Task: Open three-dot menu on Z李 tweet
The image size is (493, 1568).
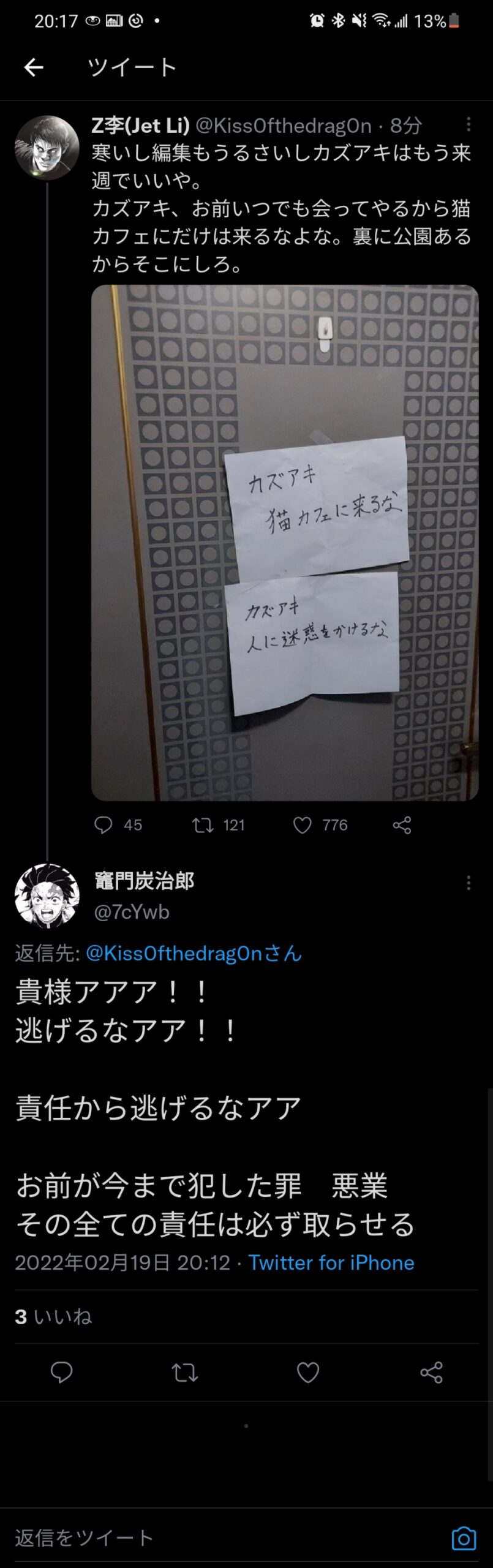Action: tap(469, 125)
